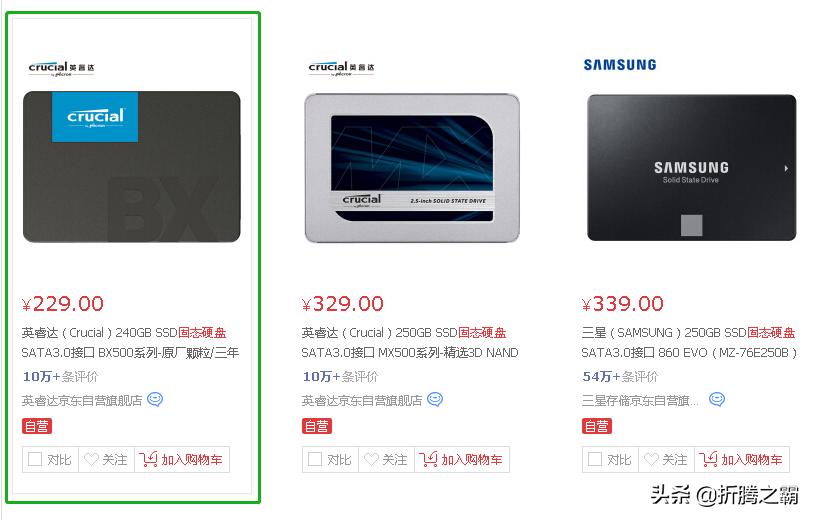The image size is (814, 520).
Task: Click chat icon beside 英睿达京东自营旗舰店 under ¥229 item
Action: click(x=155, y=399)
